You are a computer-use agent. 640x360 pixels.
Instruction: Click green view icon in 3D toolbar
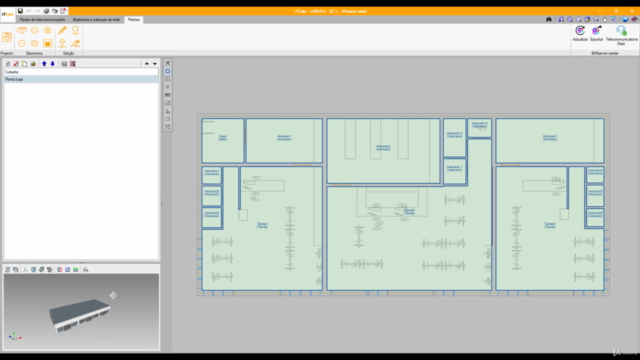(x=76, y=269)
